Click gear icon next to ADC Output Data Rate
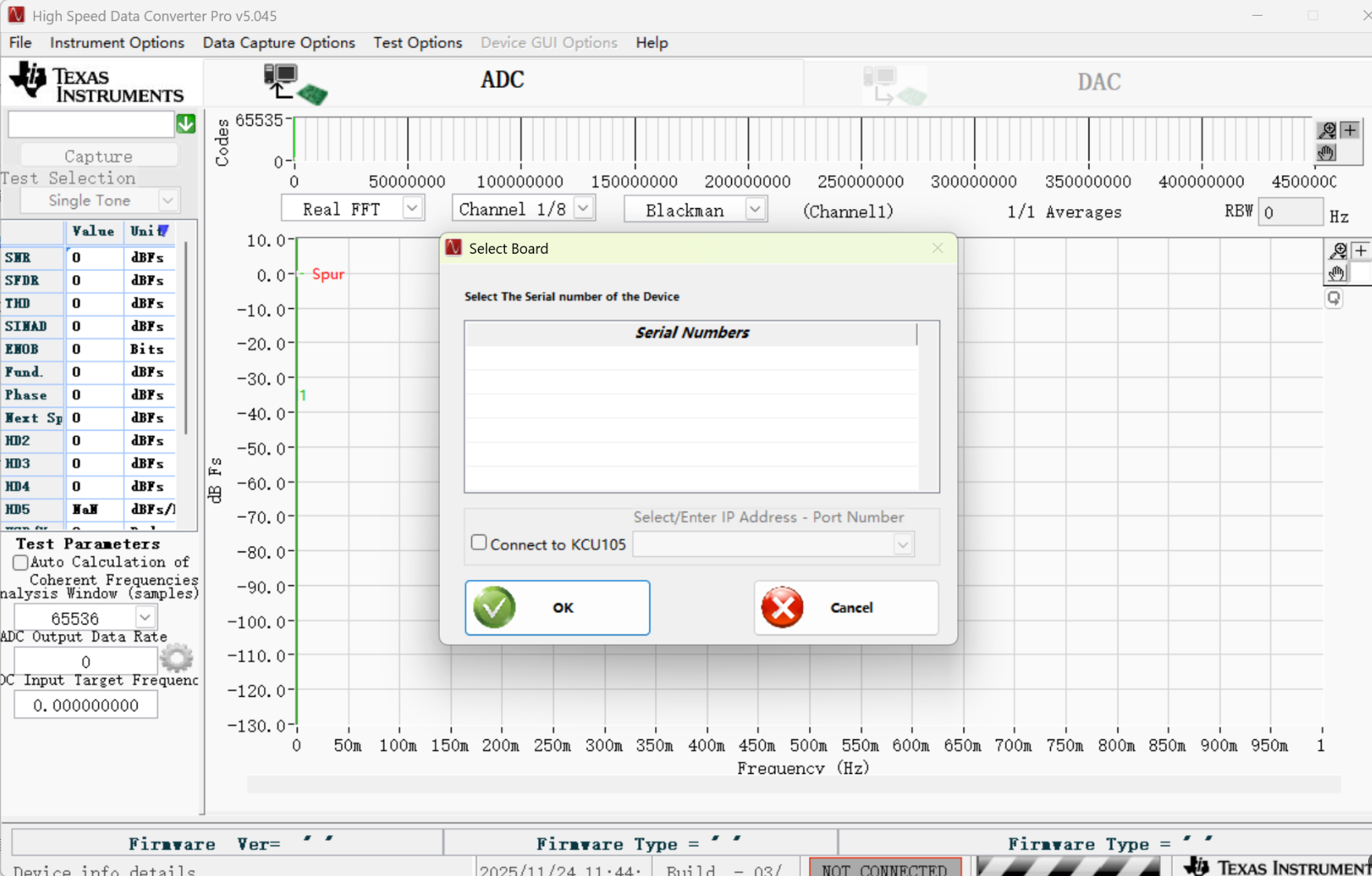1372x876 pixels. point(177,658)
